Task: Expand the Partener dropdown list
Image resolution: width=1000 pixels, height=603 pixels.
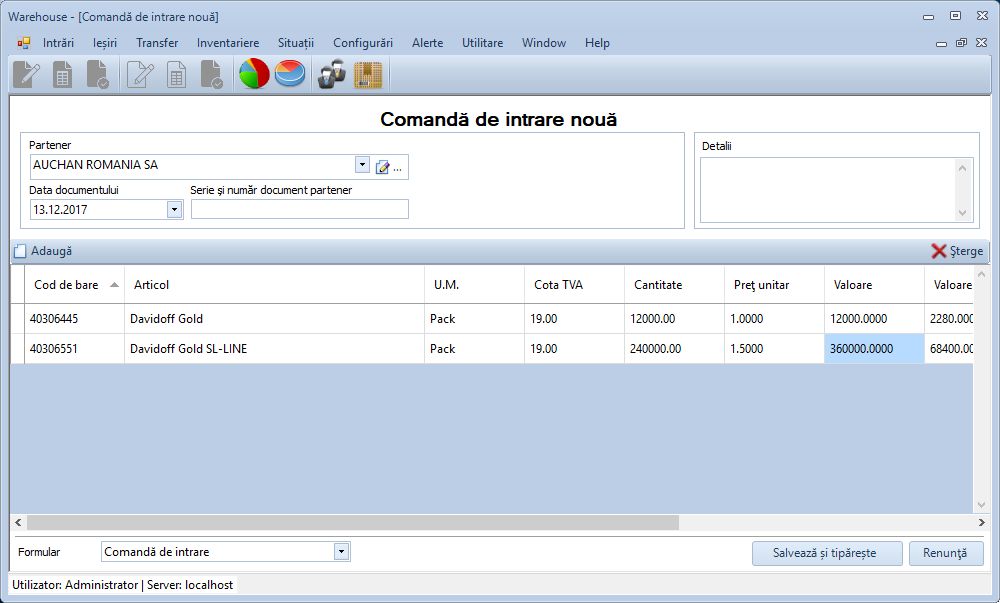Action: pyautogui.click(x=362, y=165)
